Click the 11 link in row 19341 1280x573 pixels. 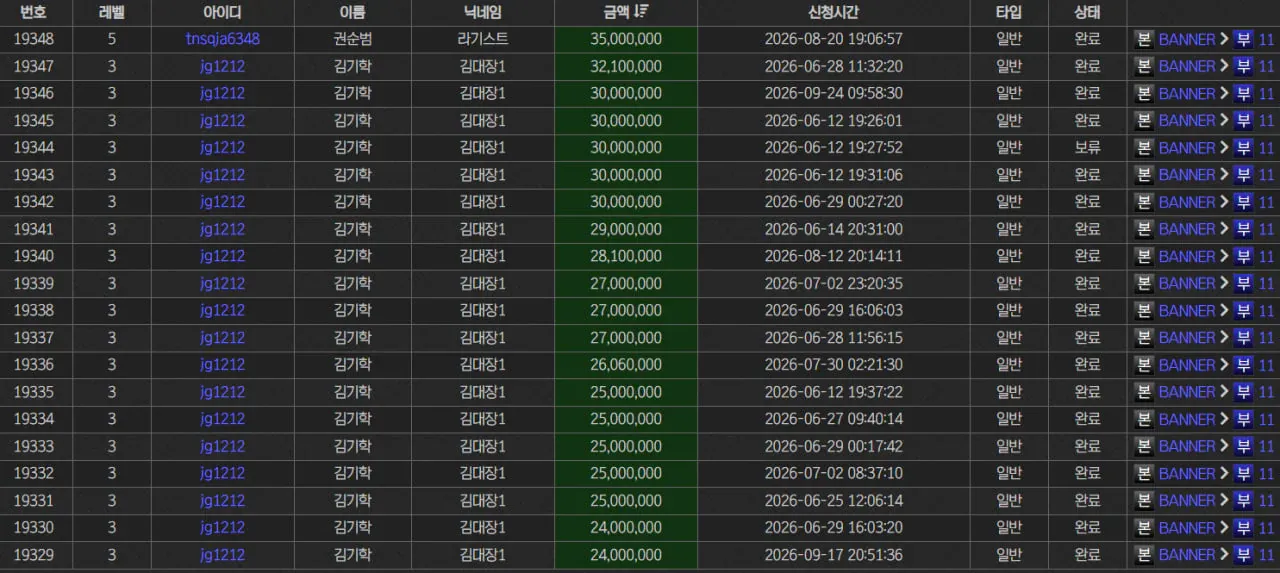point(1266,229)
